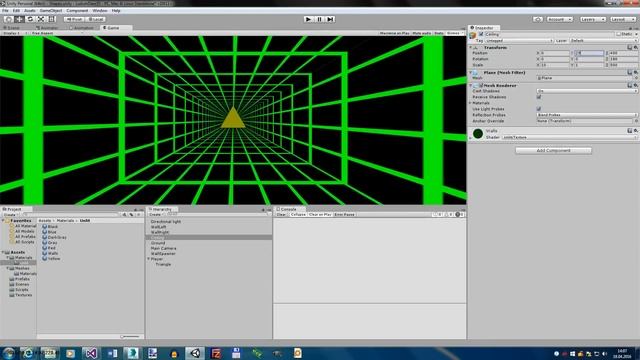Click the Console Clear button
640x360 pixels.
281,215
